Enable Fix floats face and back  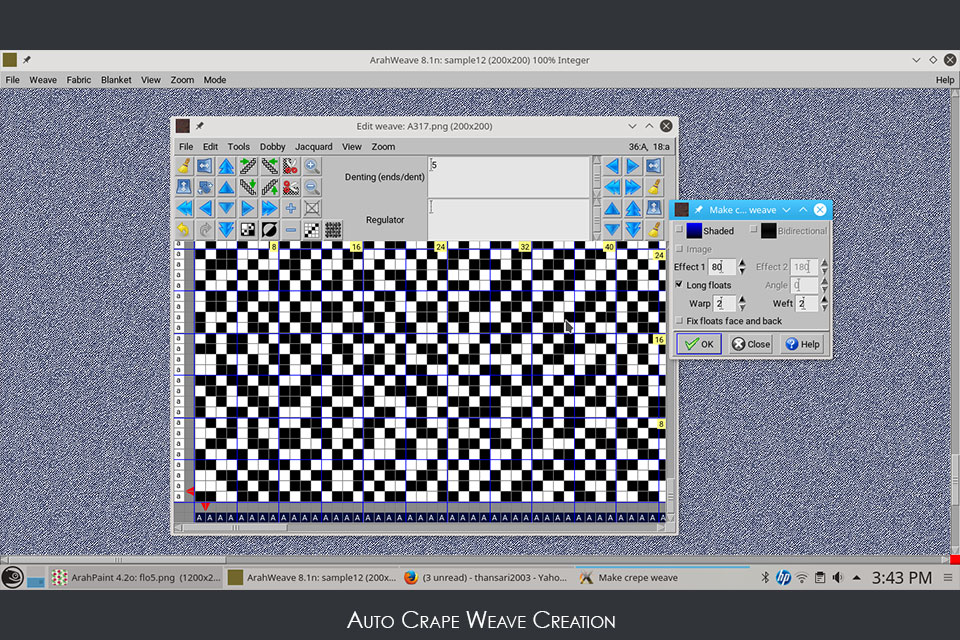click(679, 321)
